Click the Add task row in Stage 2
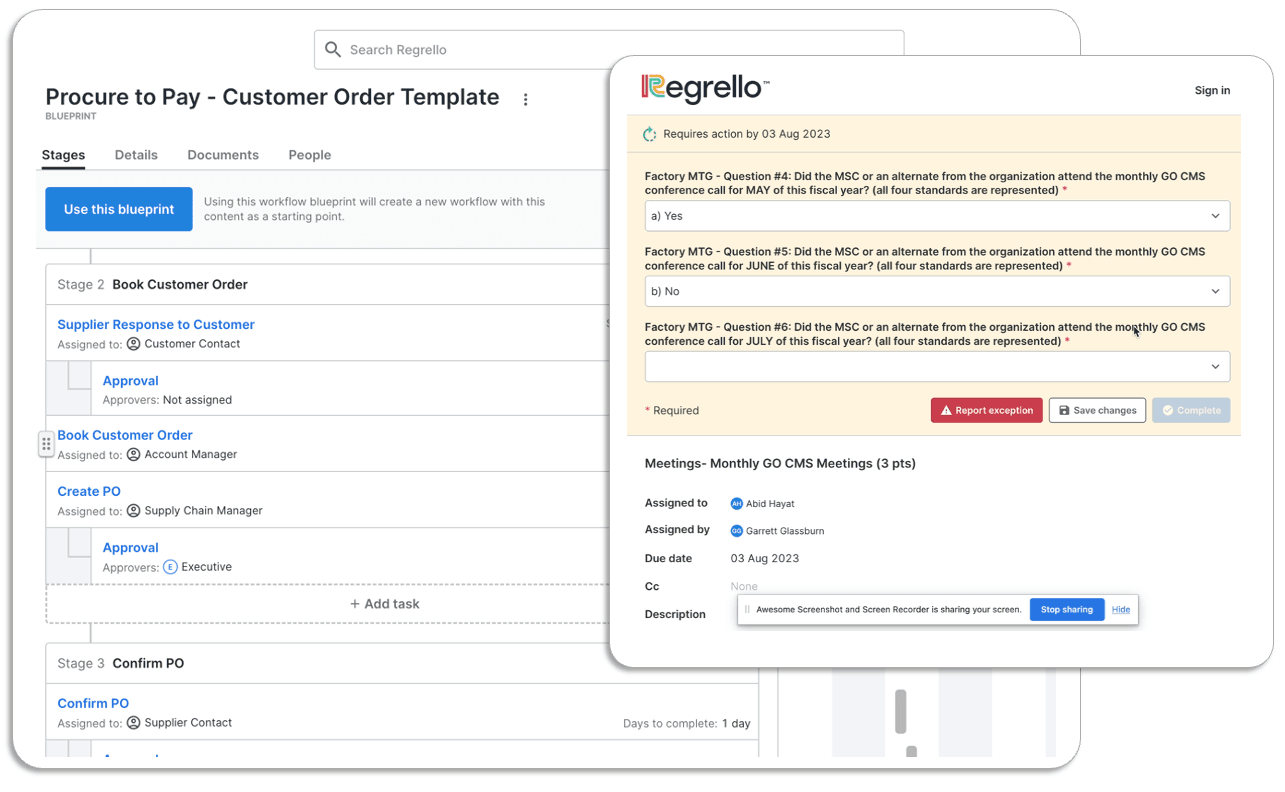 click(385, 604)
